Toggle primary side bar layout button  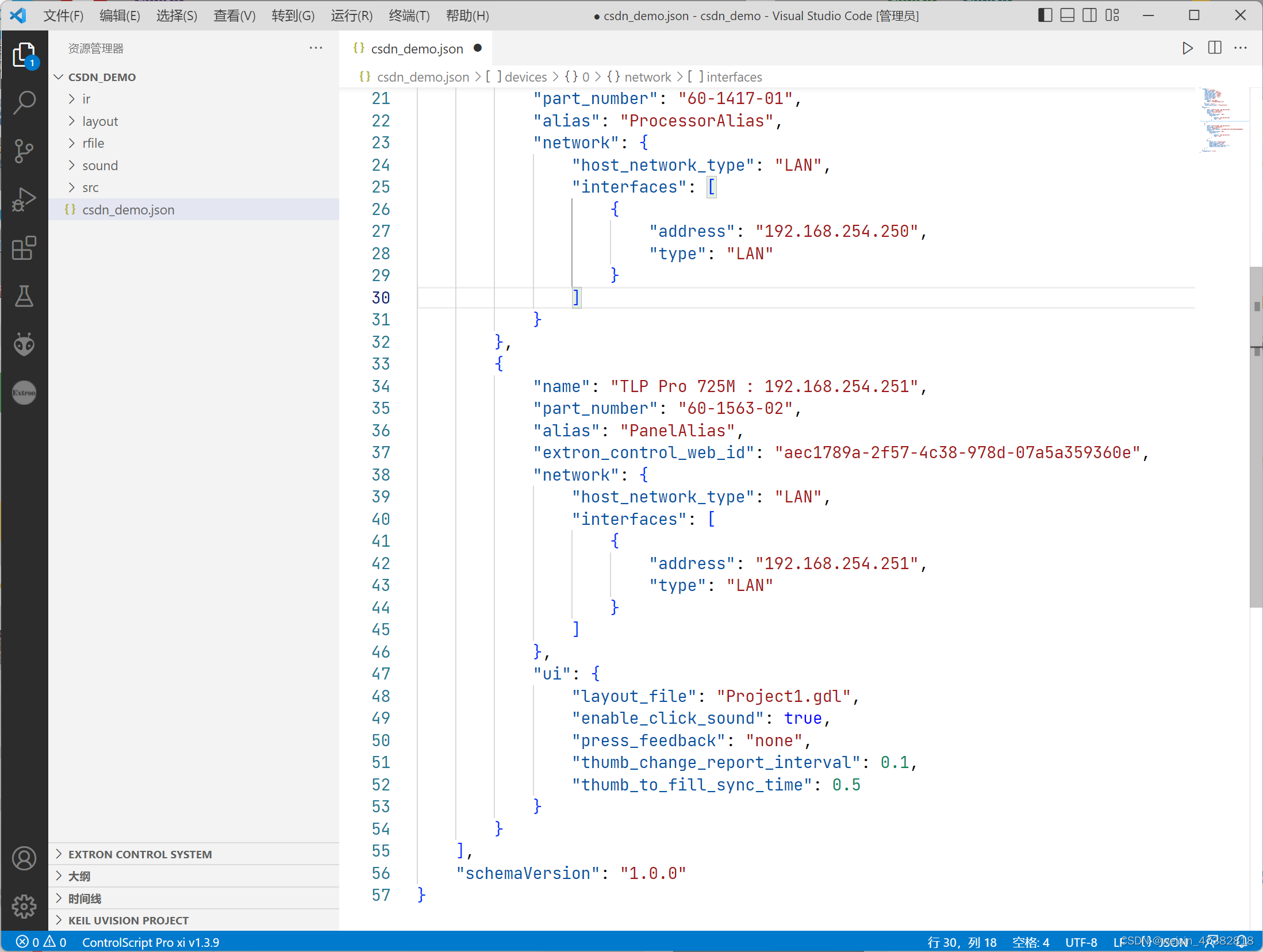click(x=1045, y=16)
